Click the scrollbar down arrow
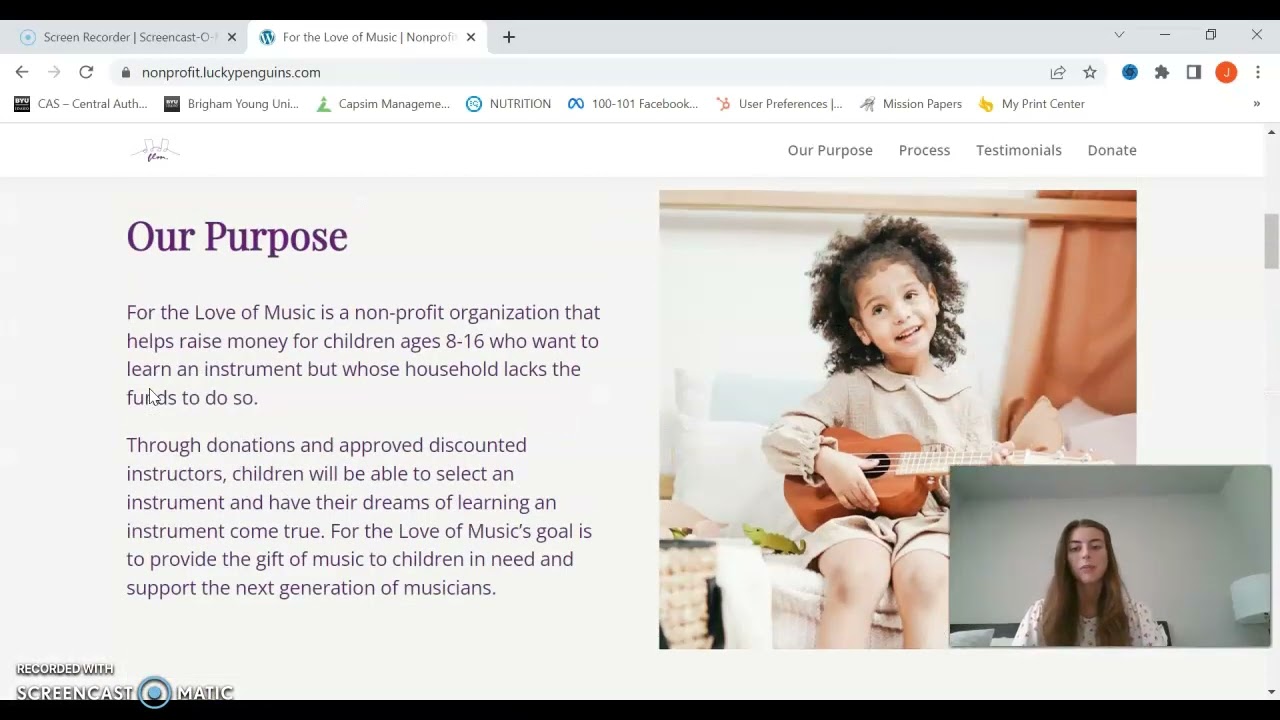 pyautogui.click(x=1272, y=692)
